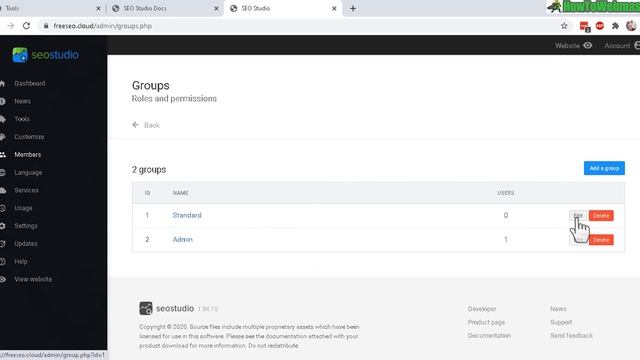
Task: Open Members in the sidebar
Action: [x=27, y=155]
